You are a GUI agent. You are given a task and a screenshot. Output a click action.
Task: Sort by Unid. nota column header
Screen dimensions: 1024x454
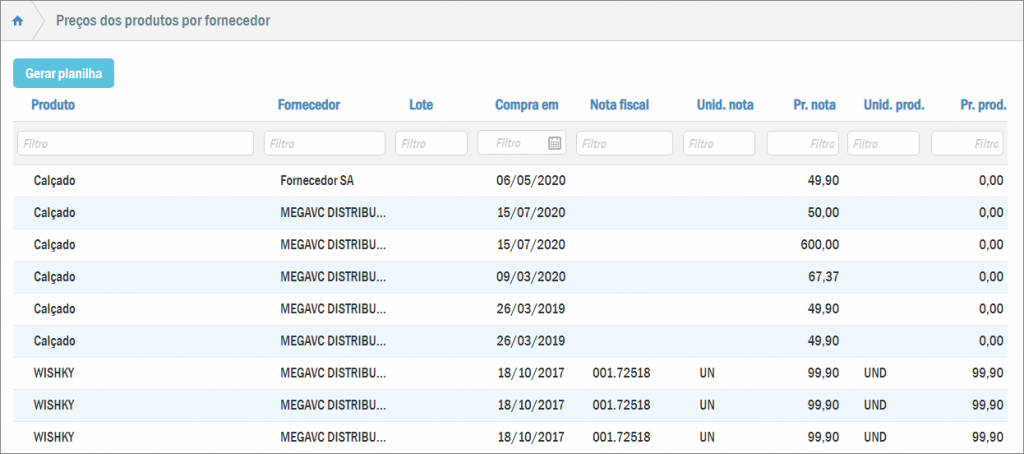(x=725, y=104)
